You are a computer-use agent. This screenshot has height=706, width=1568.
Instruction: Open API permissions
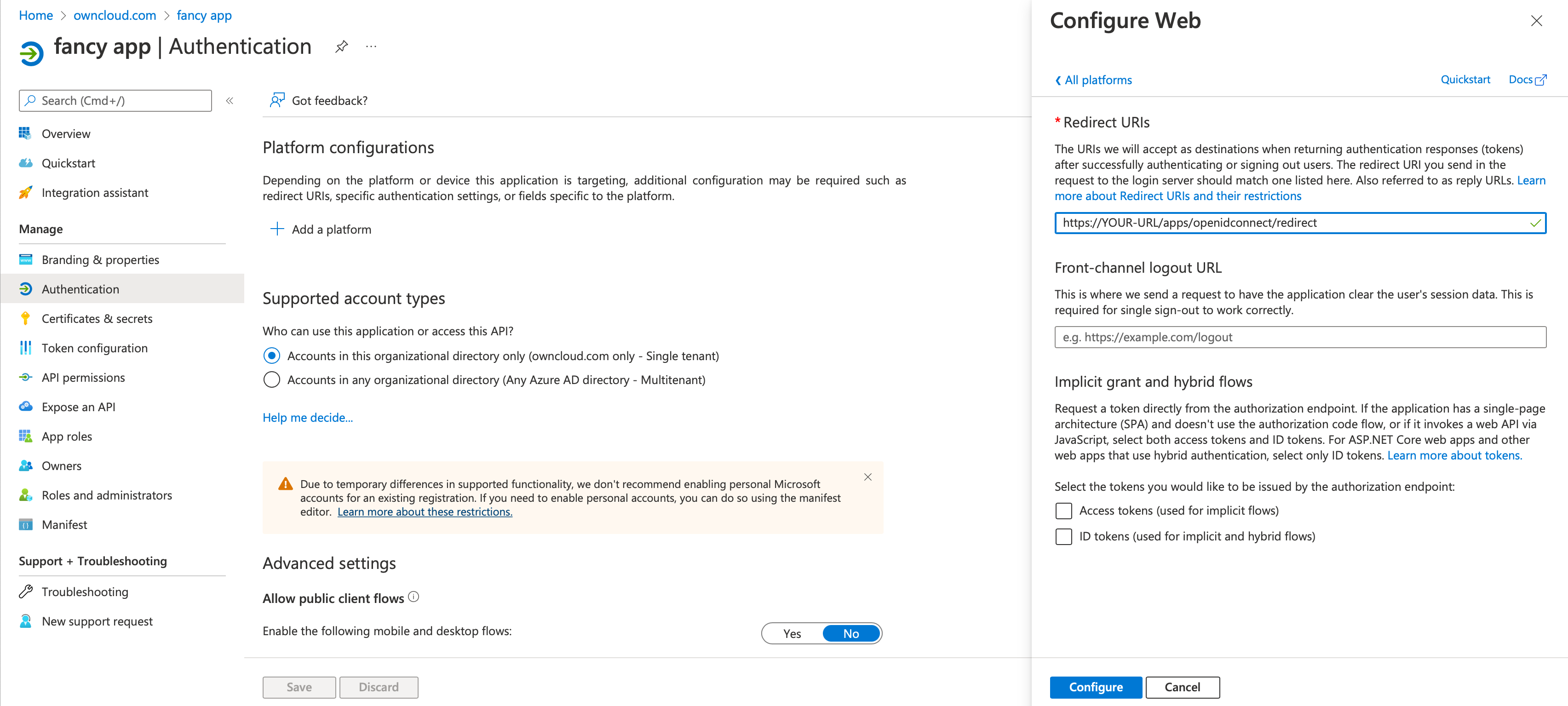click(83, 377)
